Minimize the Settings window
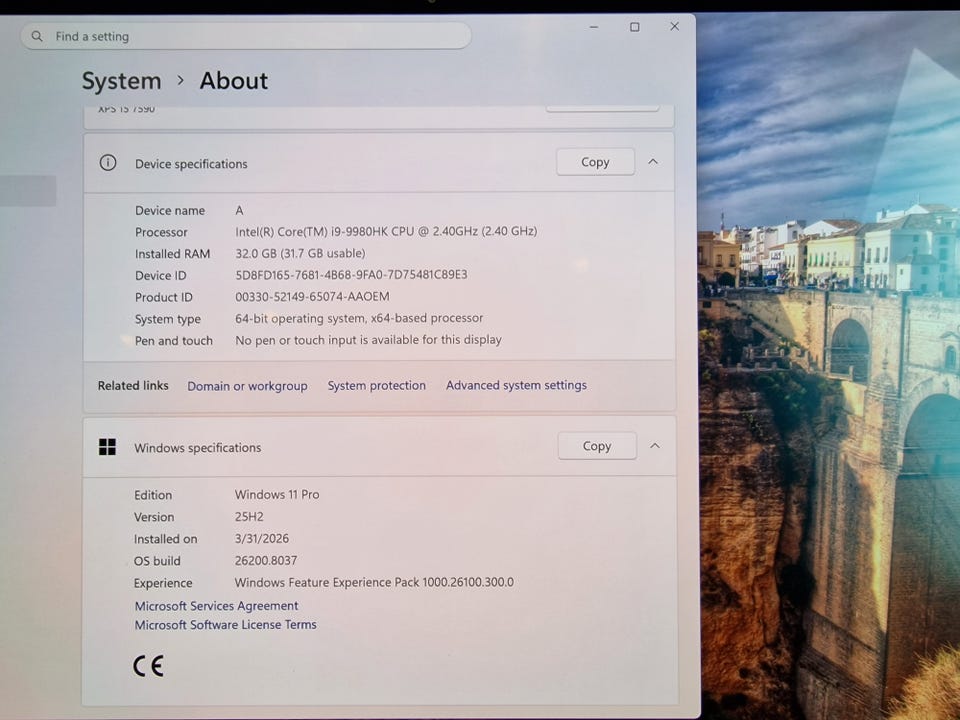960x720 pixels. [594, 27]
